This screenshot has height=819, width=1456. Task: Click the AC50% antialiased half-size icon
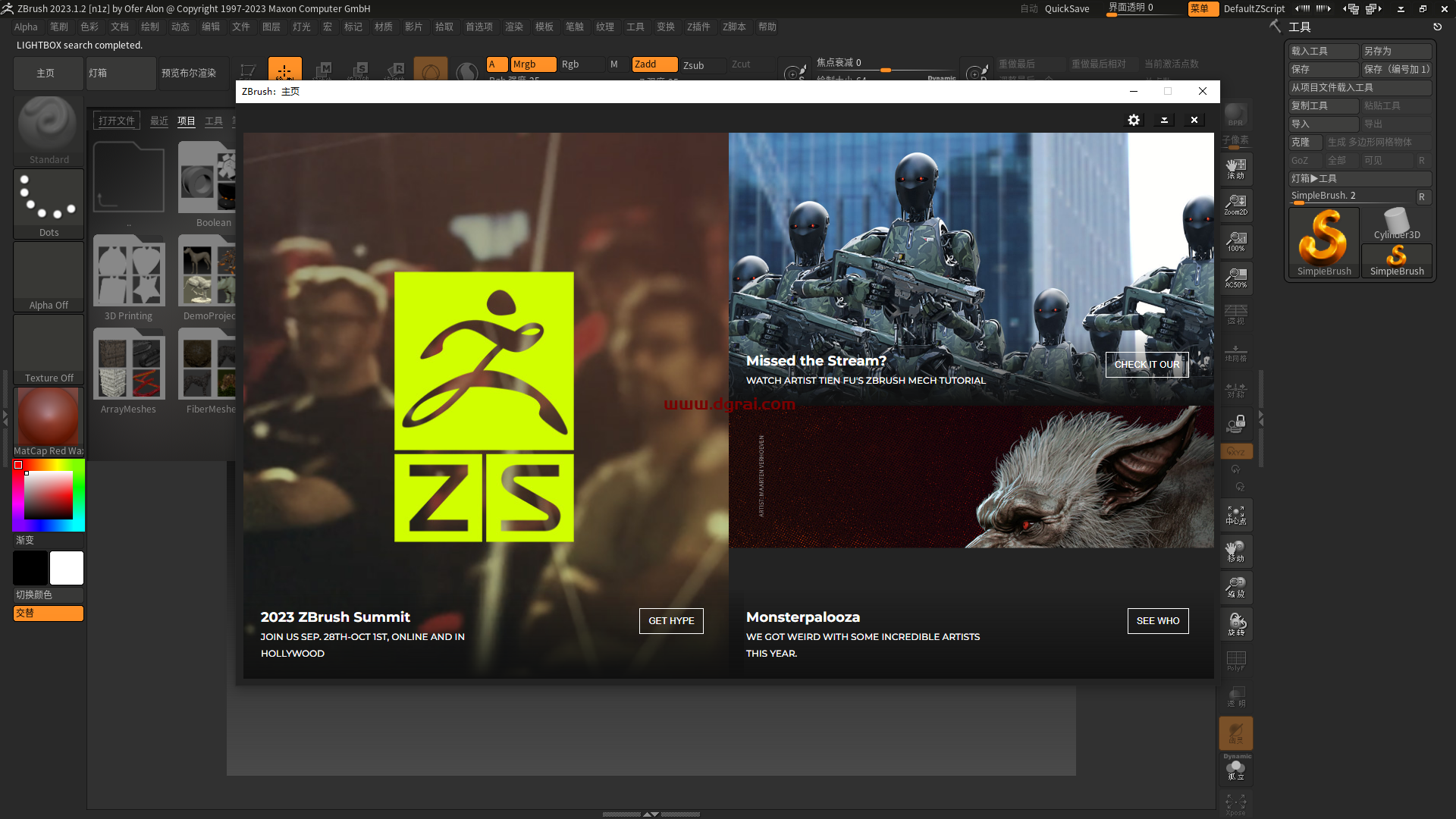[1236, 278]
